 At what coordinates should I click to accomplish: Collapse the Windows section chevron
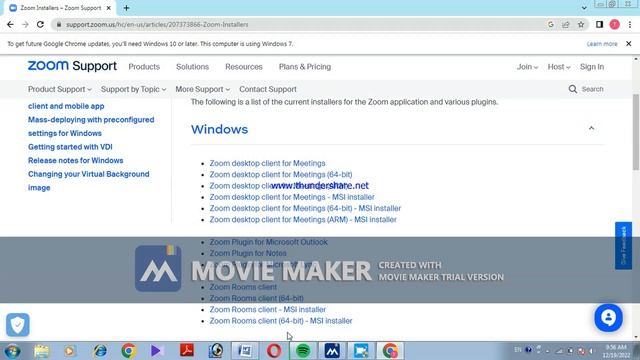click(x=591, y=129)
